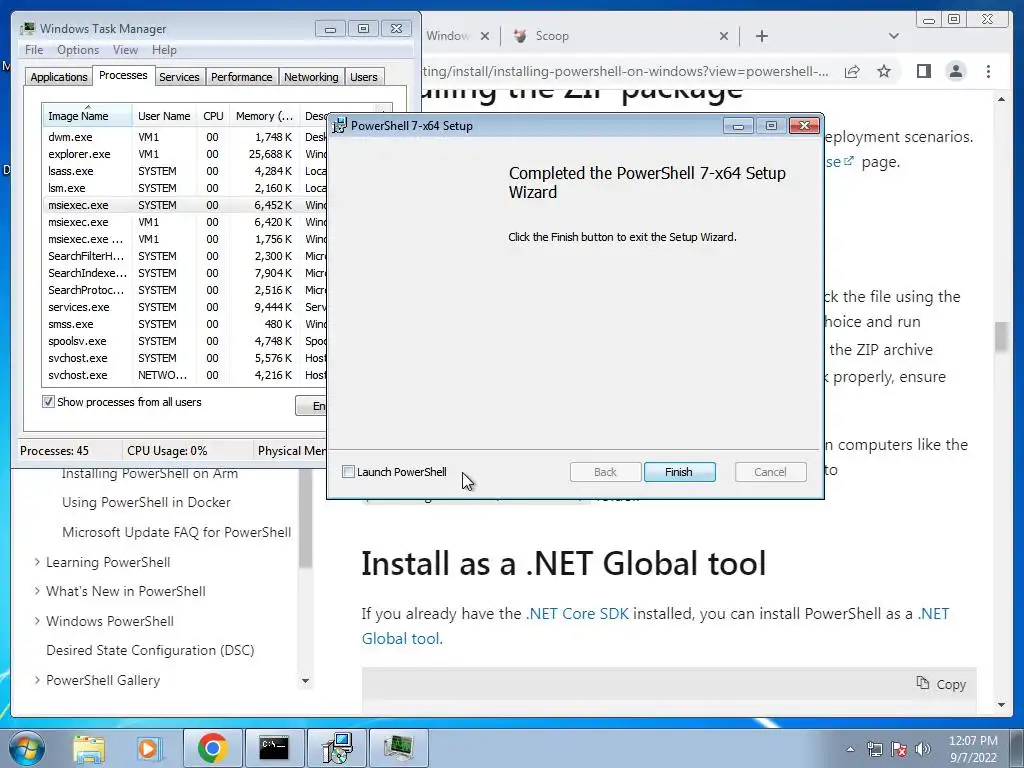The height and width of the screenshot is (768, 1024).
Task: Expand Windows PowerShell in docs sidebar
Action: coord(37,621)
